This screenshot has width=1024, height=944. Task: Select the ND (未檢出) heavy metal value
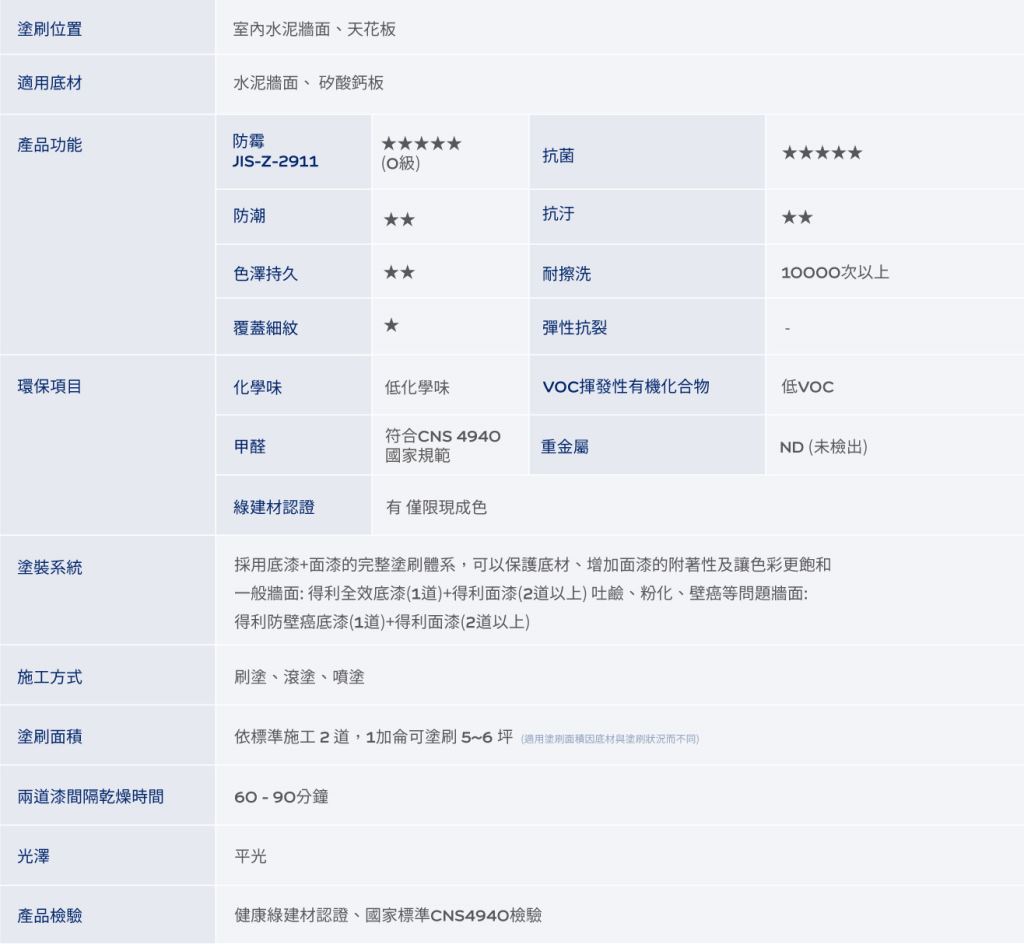823,447
